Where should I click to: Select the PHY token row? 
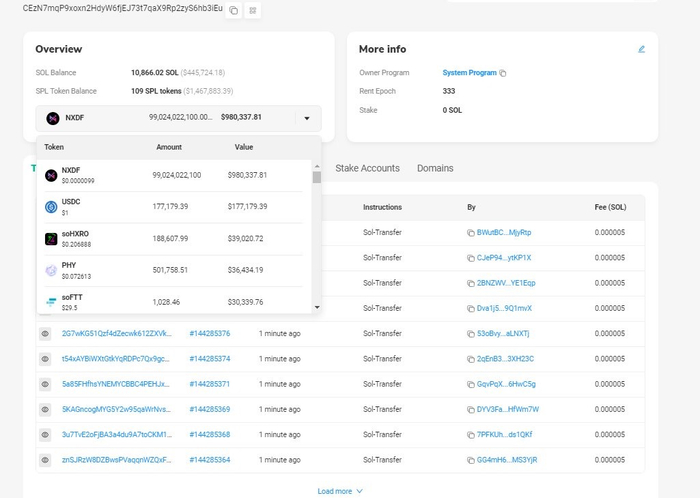pyautogui.click(x=175, y=270)
